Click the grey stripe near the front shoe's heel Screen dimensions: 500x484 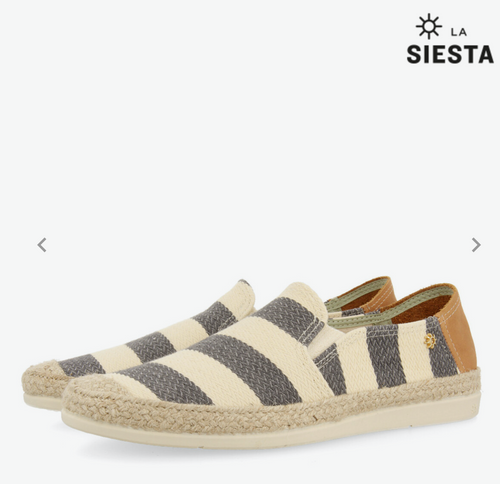coord(443,348)
